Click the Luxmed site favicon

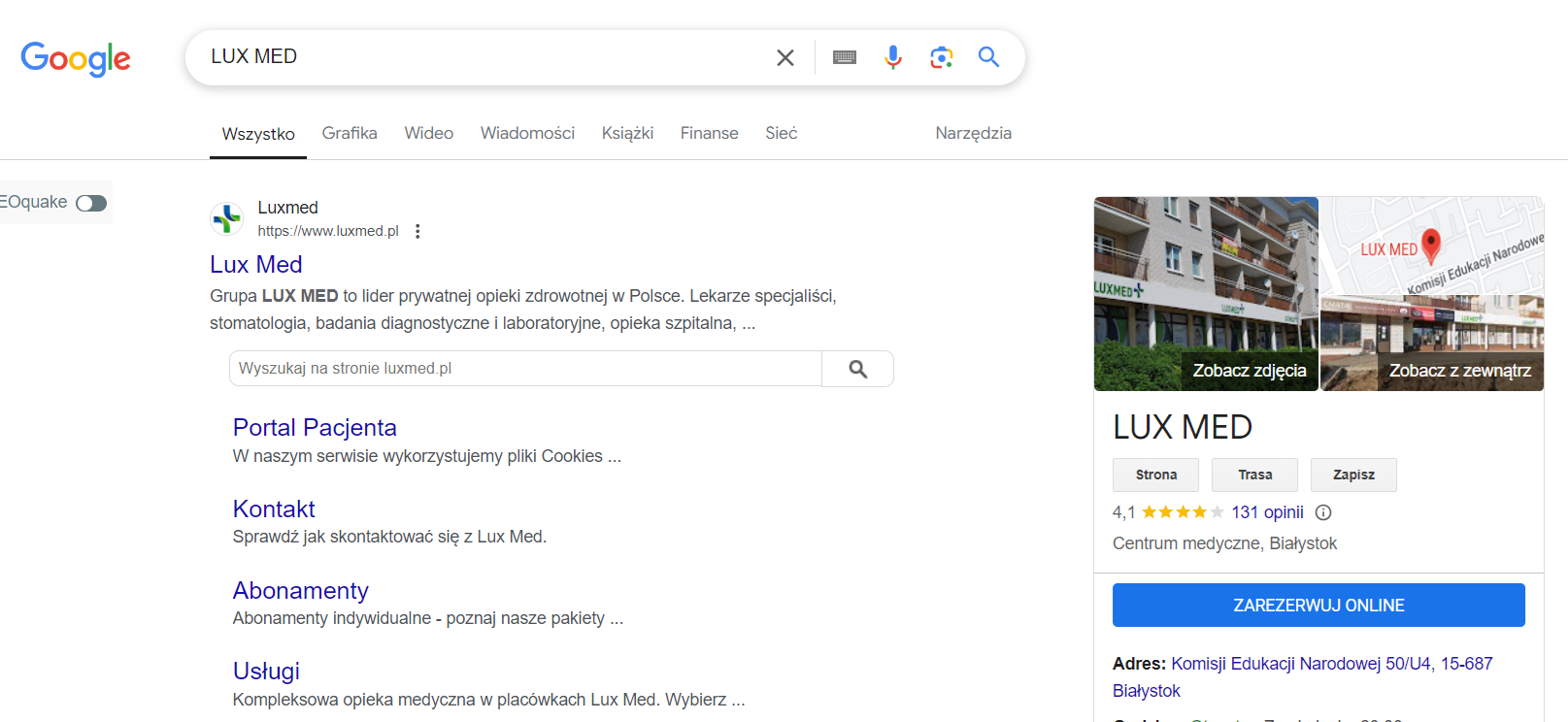[227, 218]
